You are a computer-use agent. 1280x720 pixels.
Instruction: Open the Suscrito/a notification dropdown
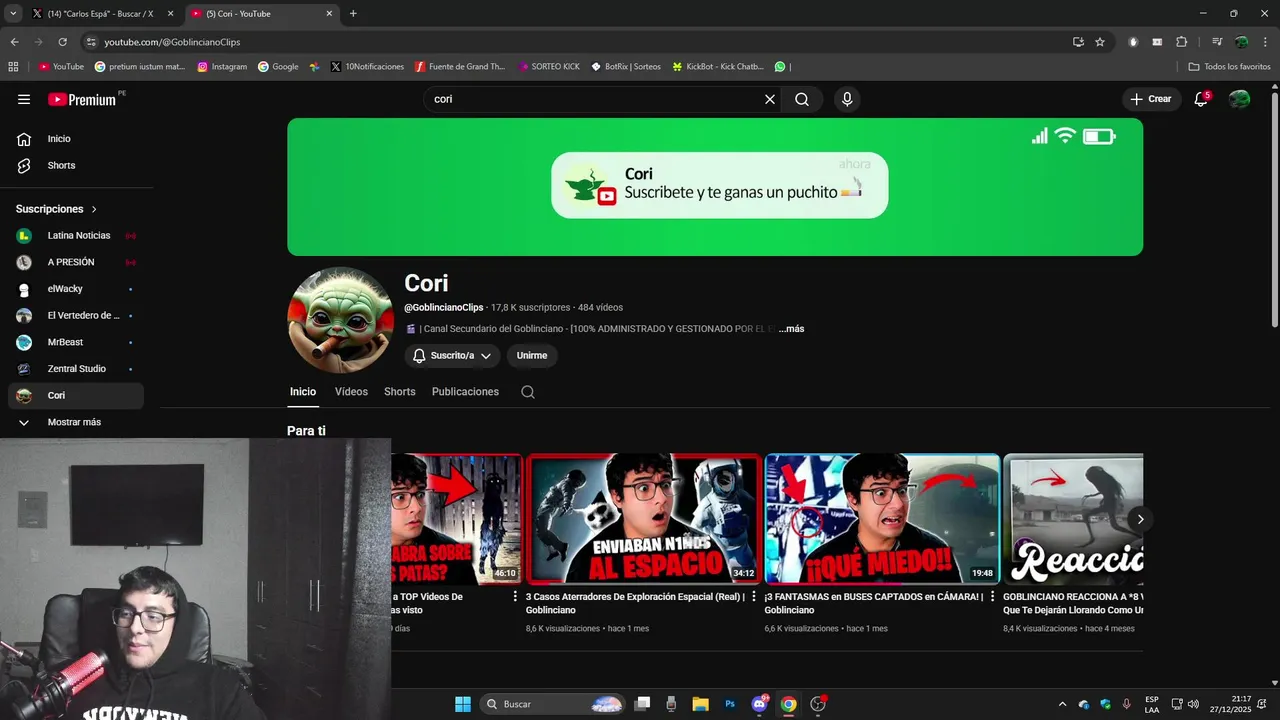pyautogui.click(x=452, y=355)
